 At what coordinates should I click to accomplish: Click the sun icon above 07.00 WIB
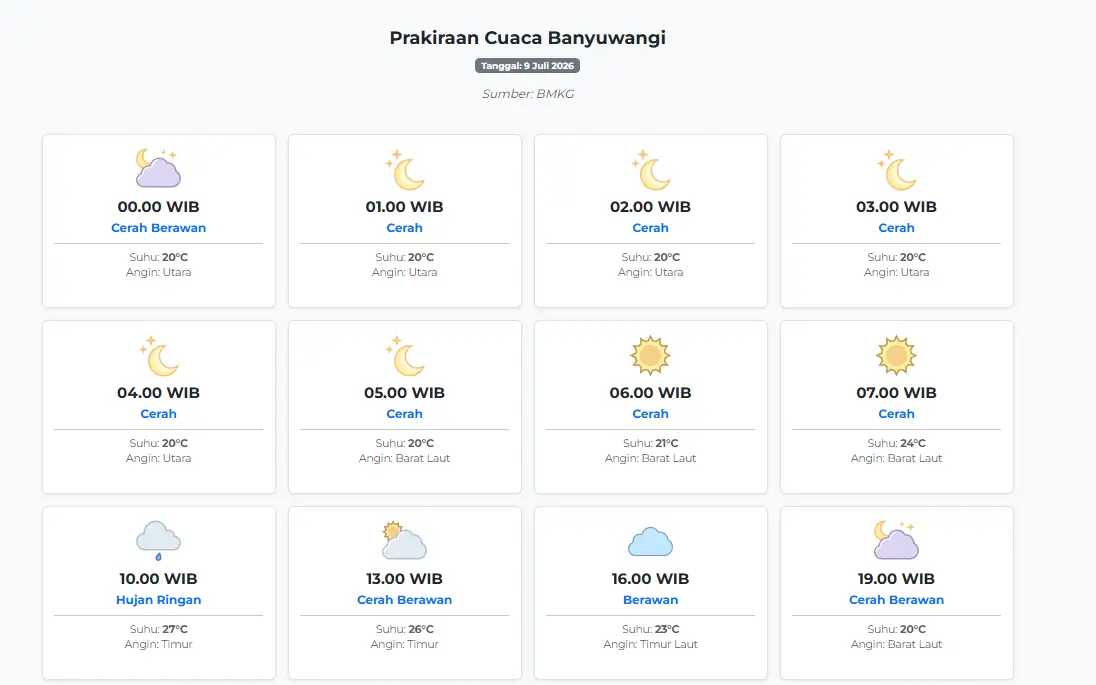[897, 355]
